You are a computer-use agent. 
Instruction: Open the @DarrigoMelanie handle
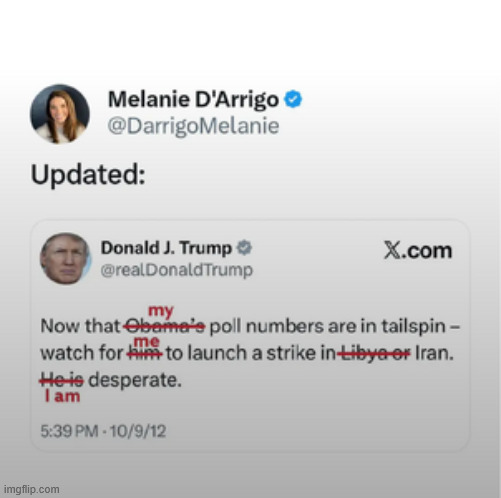pos(193,126)
